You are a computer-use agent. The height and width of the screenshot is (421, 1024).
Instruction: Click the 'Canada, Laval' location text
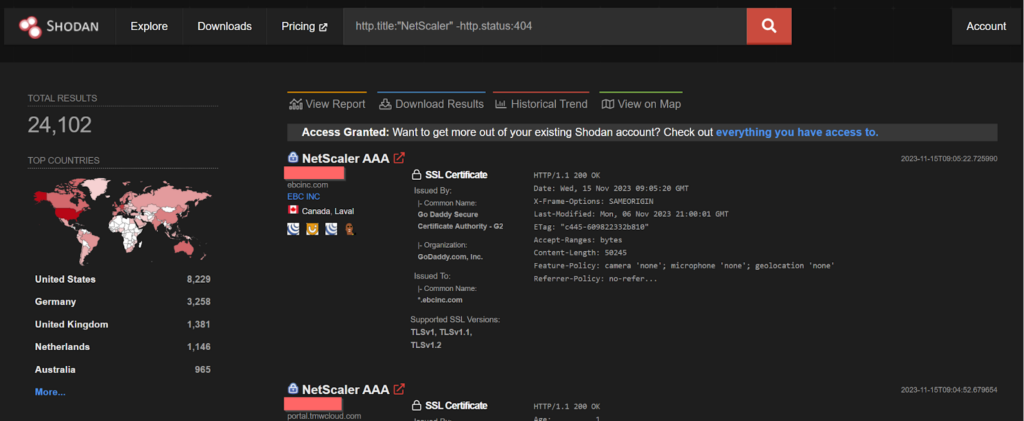coord(328,211)
